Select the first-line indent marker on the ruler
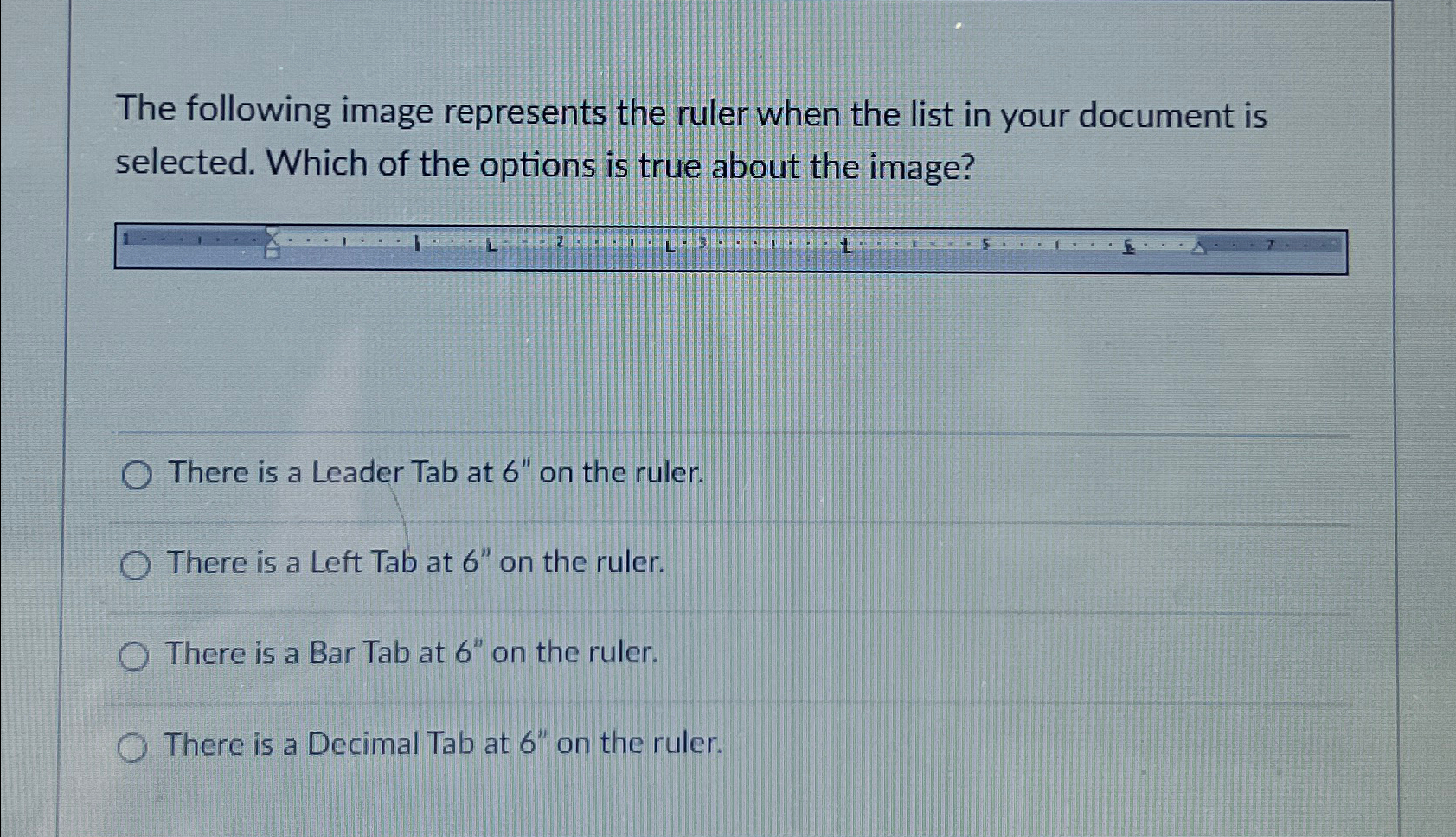This screenshot has height=837, width=1456. [271, 233]
